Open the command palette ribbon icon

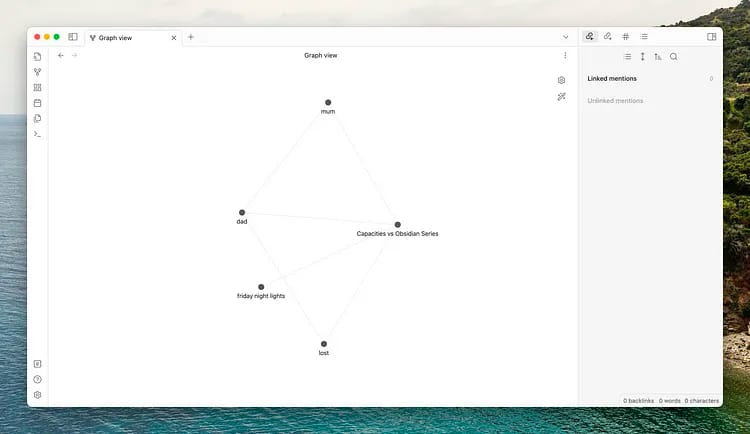click(37, 134)
